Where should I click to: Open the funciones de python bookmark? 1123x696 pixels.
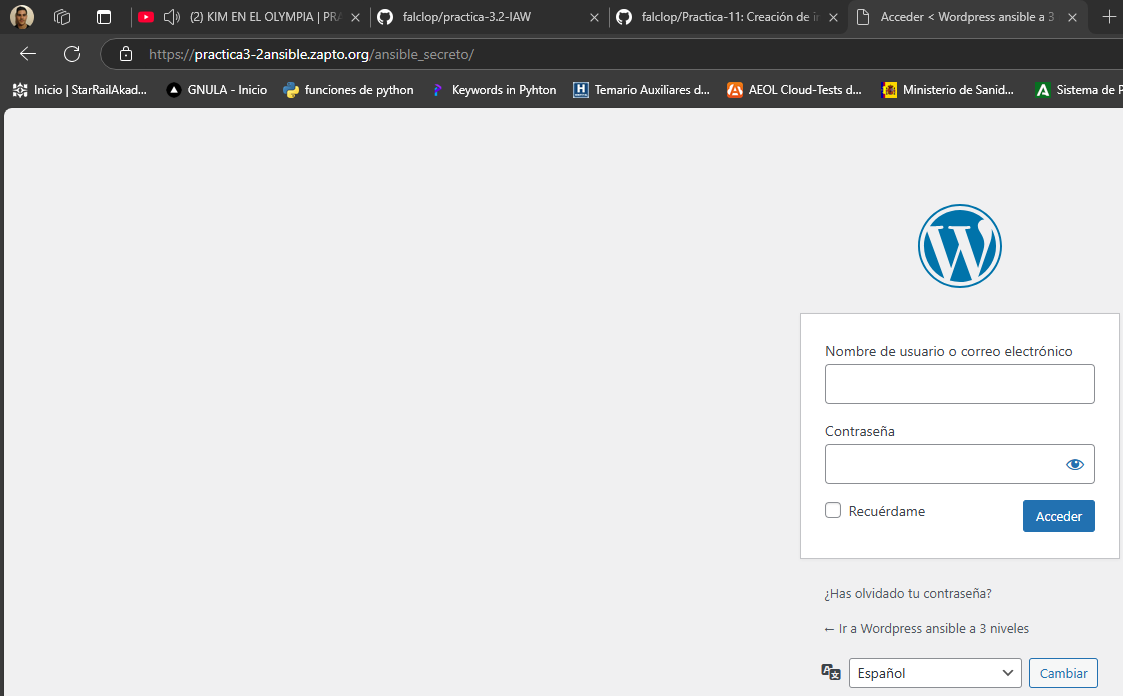[348, 90]
